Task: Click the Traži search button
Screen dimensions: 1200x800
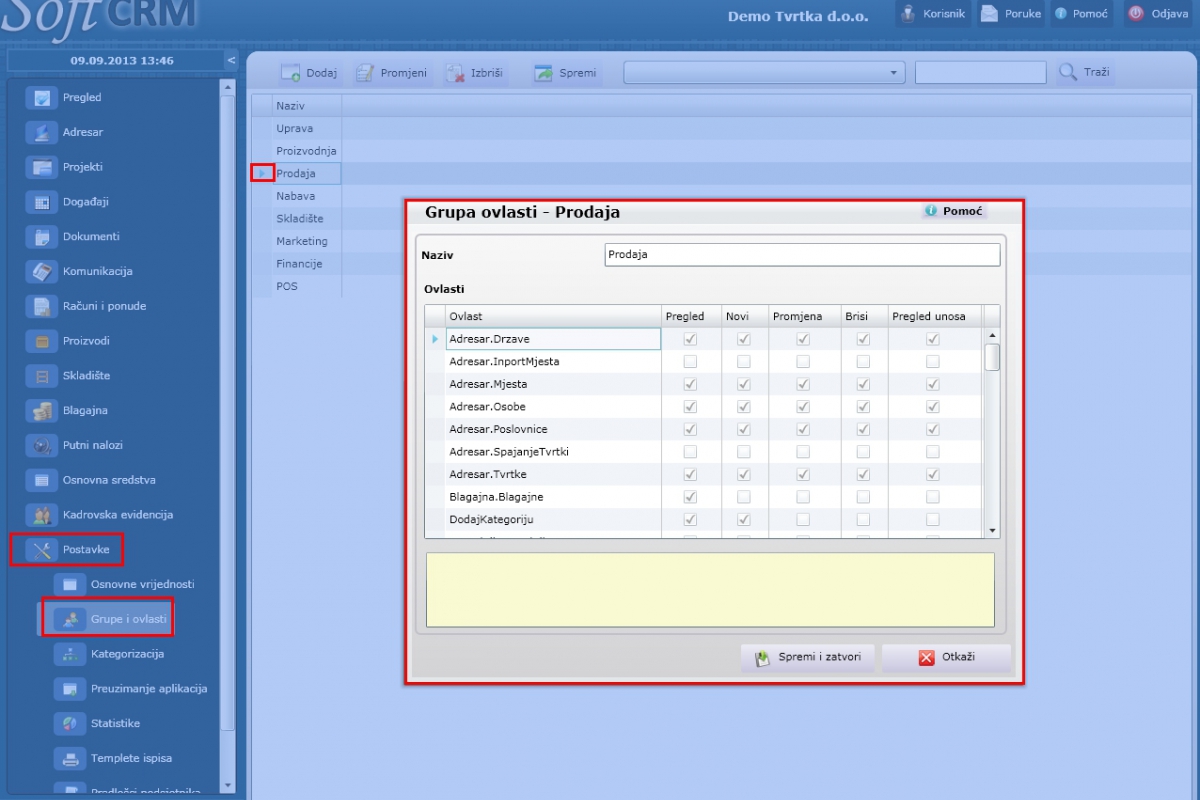Action: tap(1085, 73)
